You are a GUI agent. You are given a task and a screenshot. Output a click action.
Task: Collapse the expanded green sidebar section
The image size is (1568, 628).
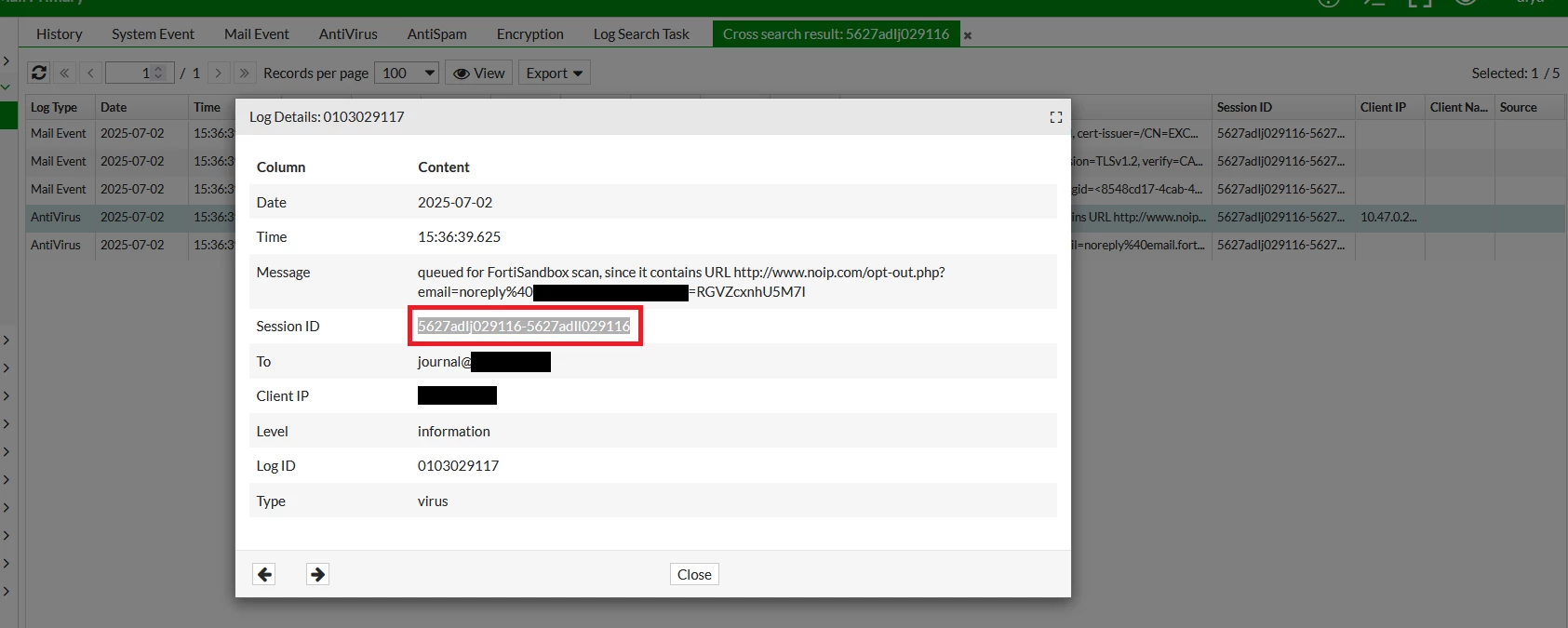(6, 87)
